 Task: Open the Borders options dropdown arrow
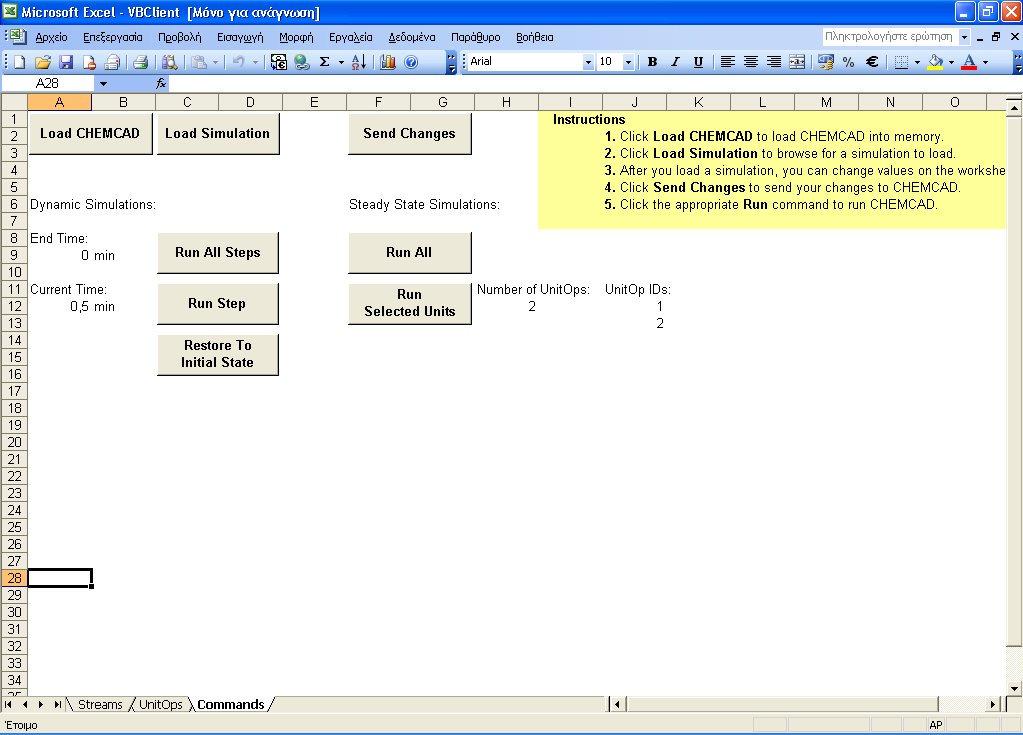(x=917, y=62)
